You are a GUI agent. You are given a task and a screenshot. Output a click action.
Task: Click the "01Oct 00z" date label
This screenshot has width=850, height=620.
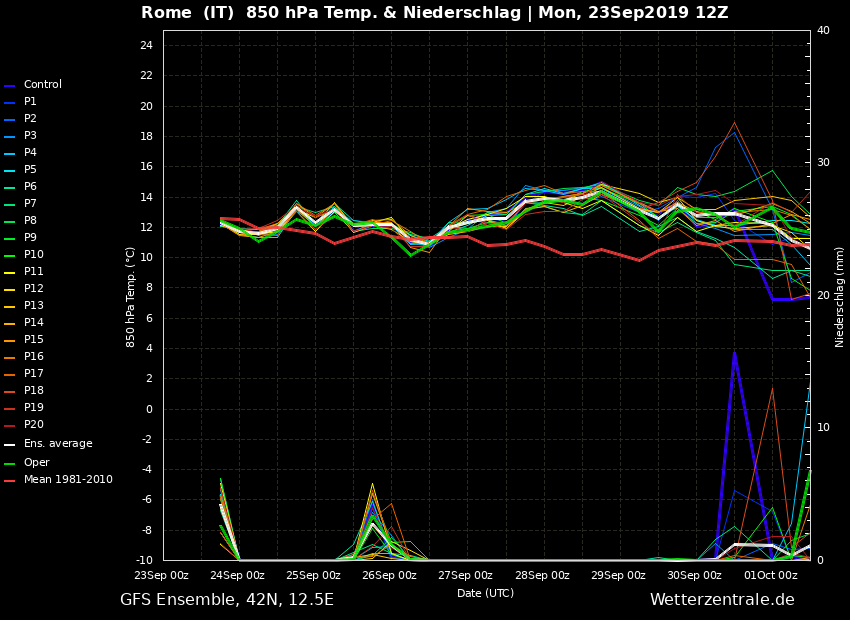point(771,576)
